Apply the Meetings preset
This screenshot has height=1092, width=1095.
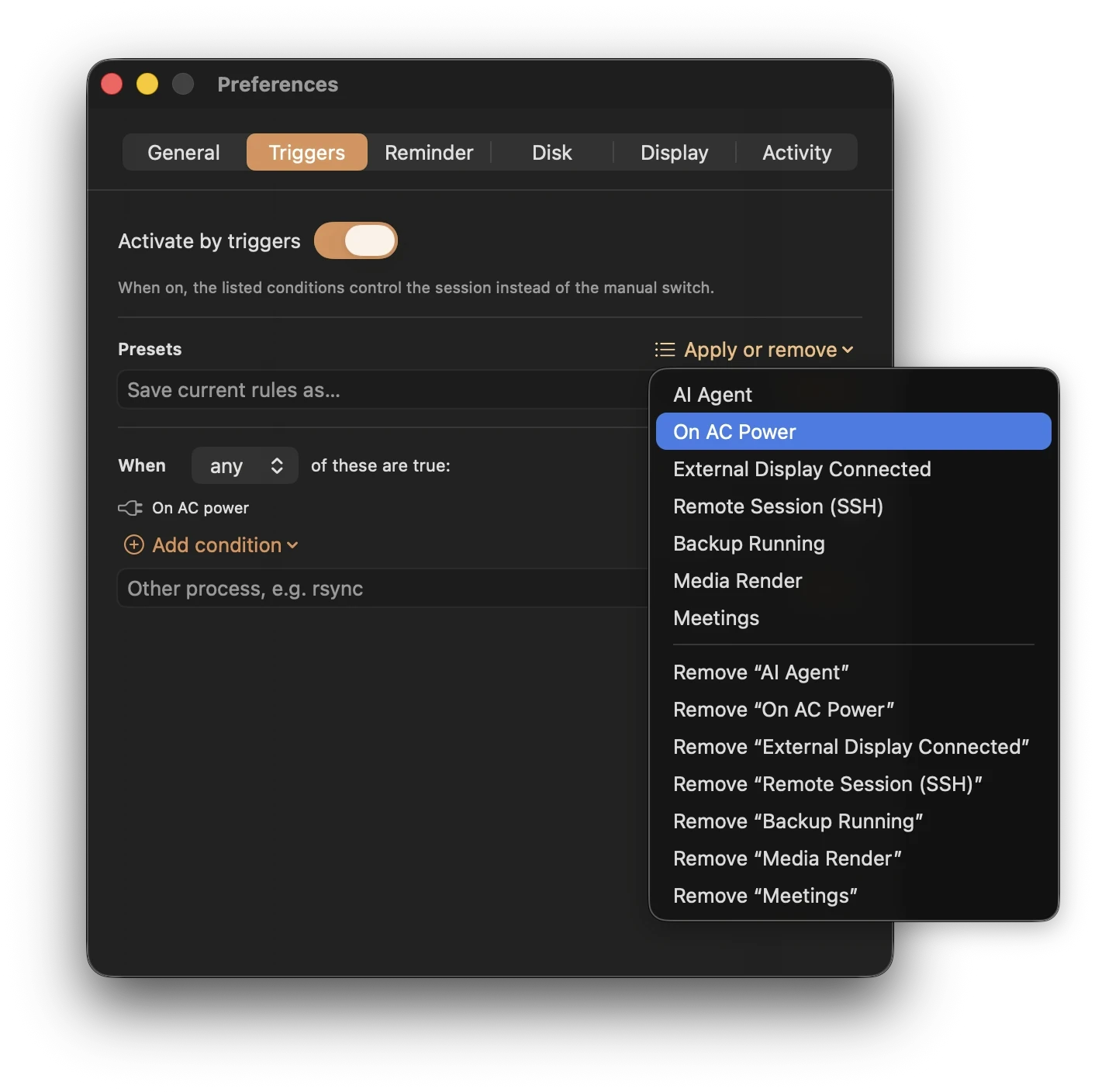click(x=854, y=618)
